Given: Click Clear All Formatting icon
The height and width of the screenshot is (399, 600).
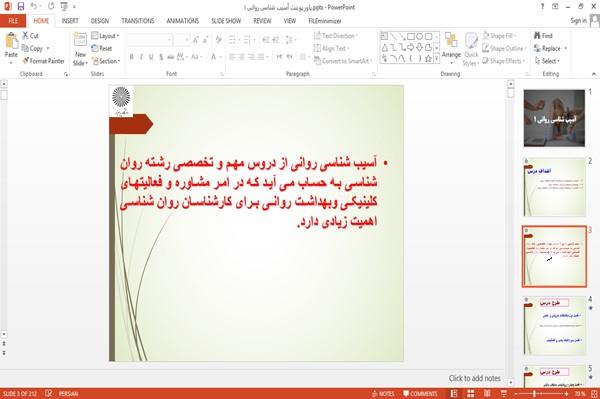Looking at the screenshot, I should click(218, 40).
